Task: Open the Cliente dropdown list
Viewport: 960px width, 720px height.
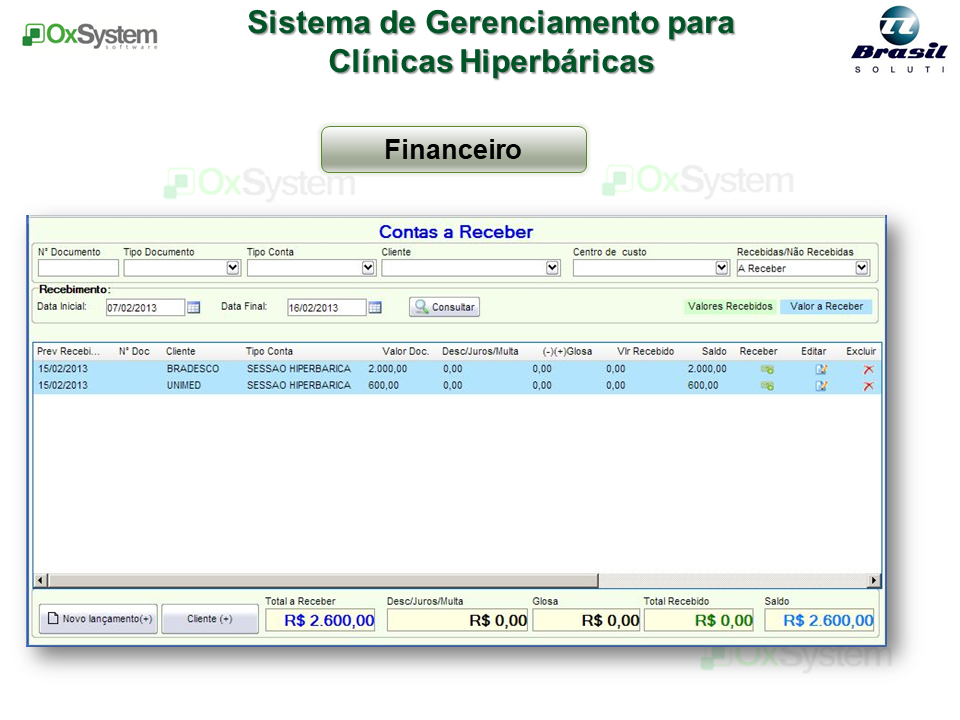Action: coord(552,268)
